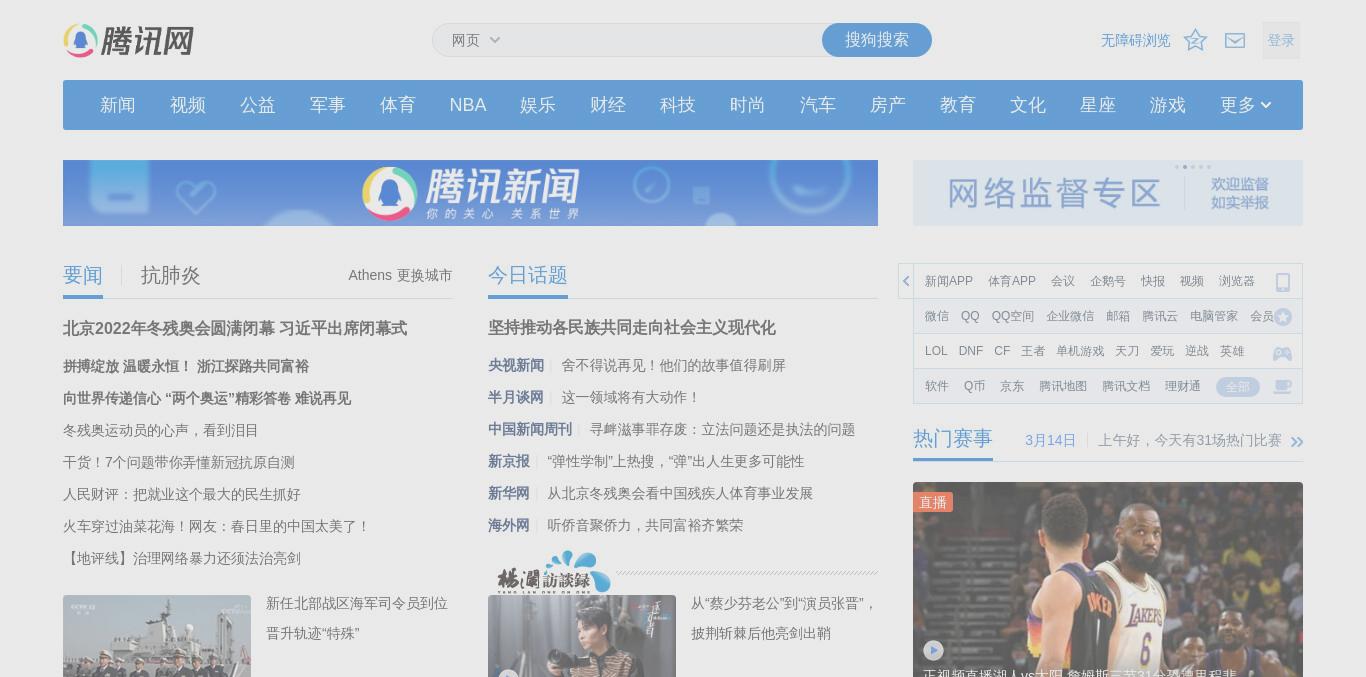Go to 房产 nav item

(x=888, y=105)
